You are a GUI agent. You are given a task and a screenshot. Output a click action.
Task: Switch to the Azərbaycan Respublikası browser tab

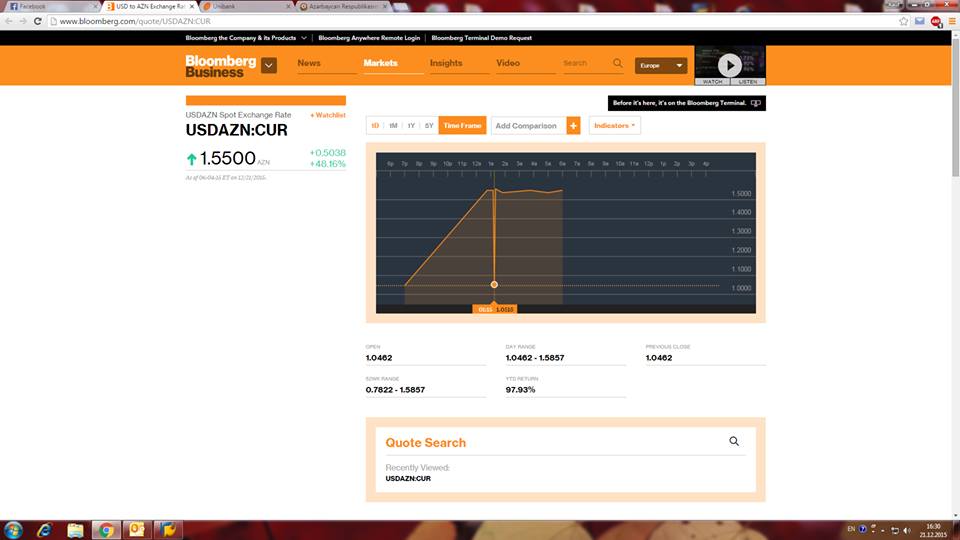tap(343, 6)
